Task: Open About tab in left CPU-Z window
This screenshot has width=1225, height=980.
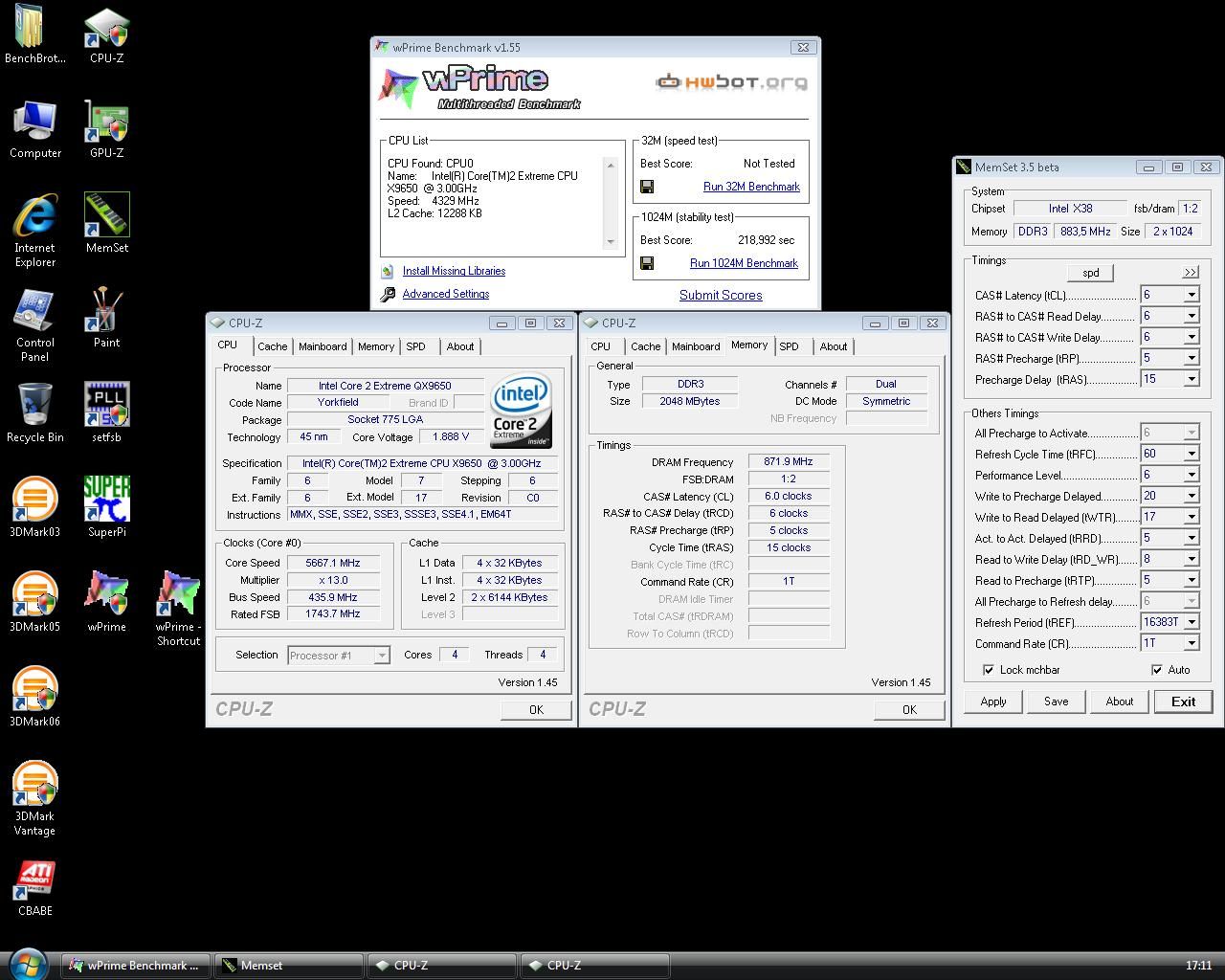Action: click(460, 346)
